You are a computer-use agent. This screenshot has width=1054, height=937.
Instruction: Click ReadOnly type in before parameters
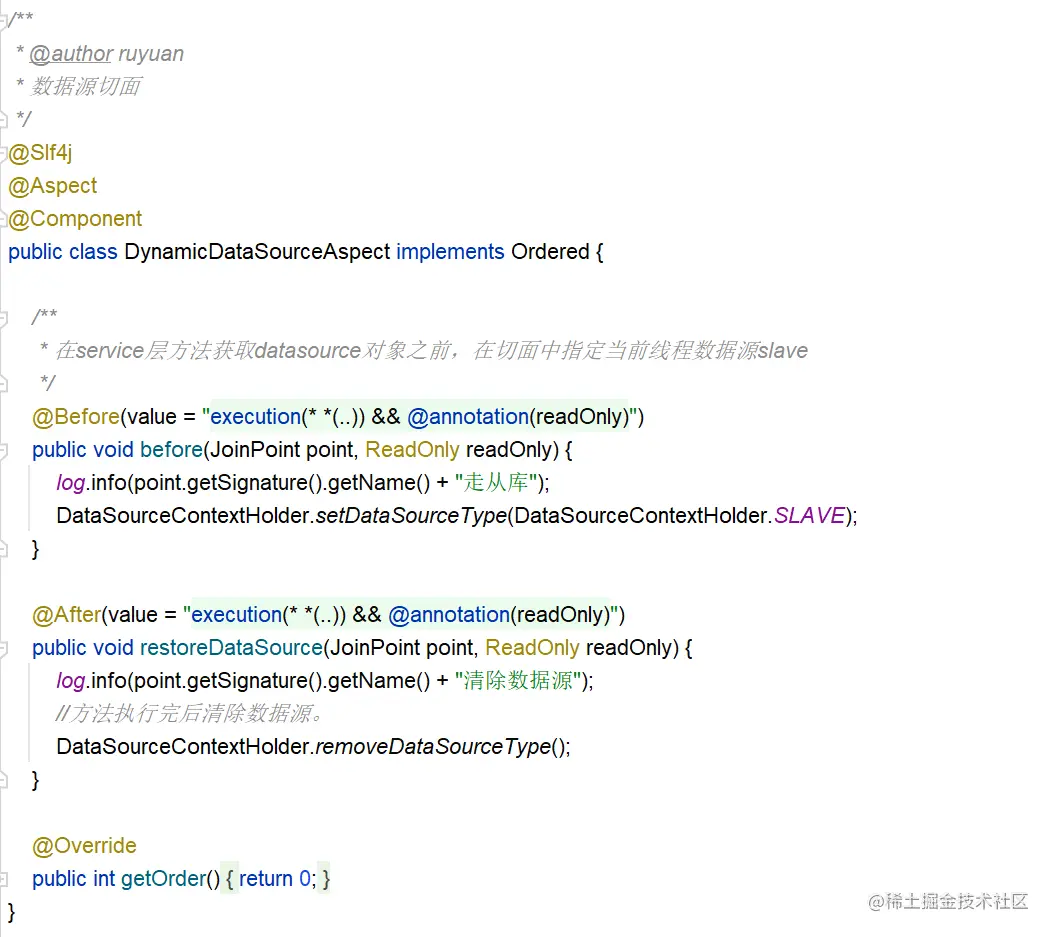pos(412,450)
